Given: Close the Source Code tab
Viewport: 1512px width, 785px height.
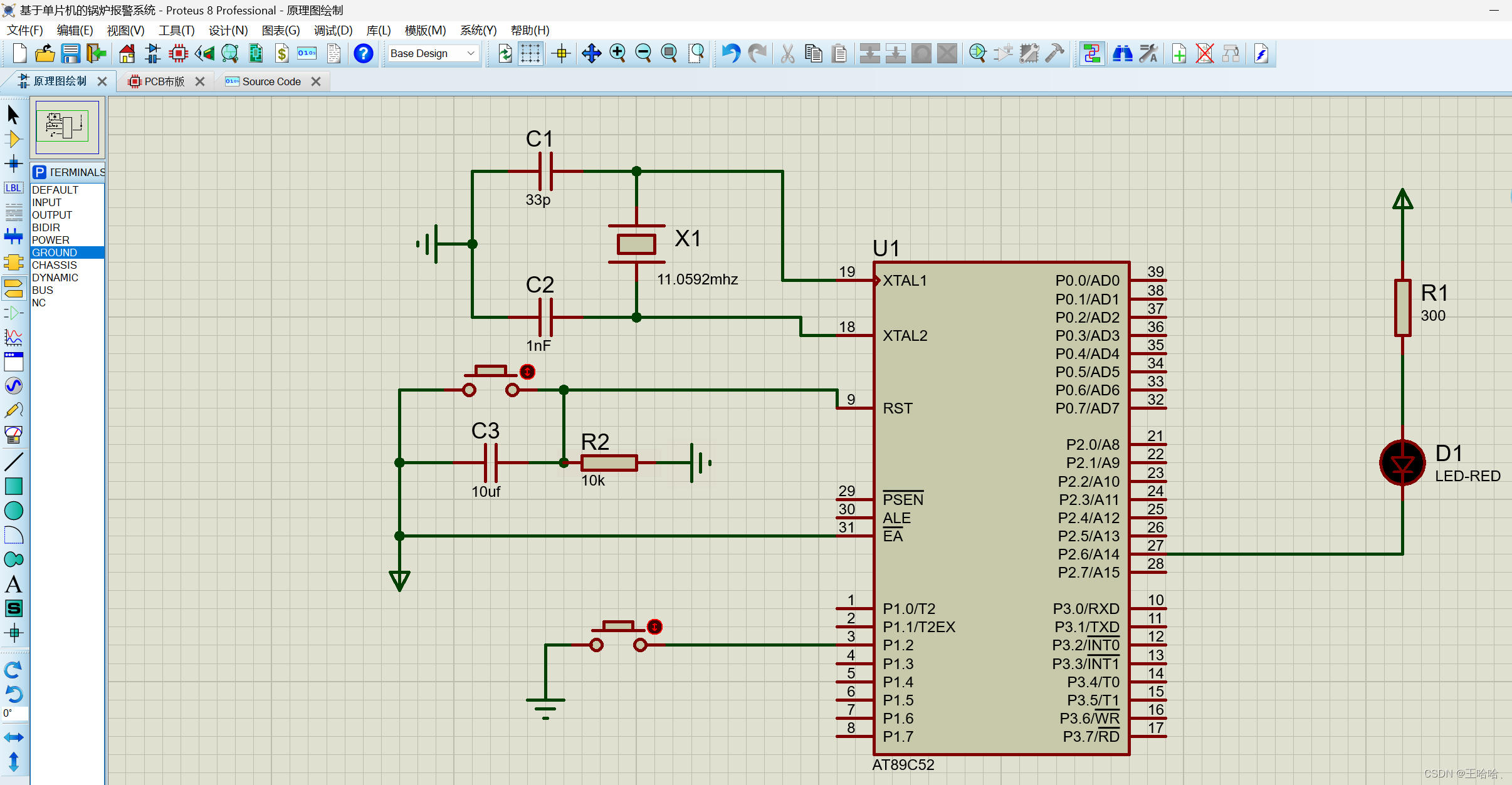Looking at the screenshot, I should click(x=316, y=81).
